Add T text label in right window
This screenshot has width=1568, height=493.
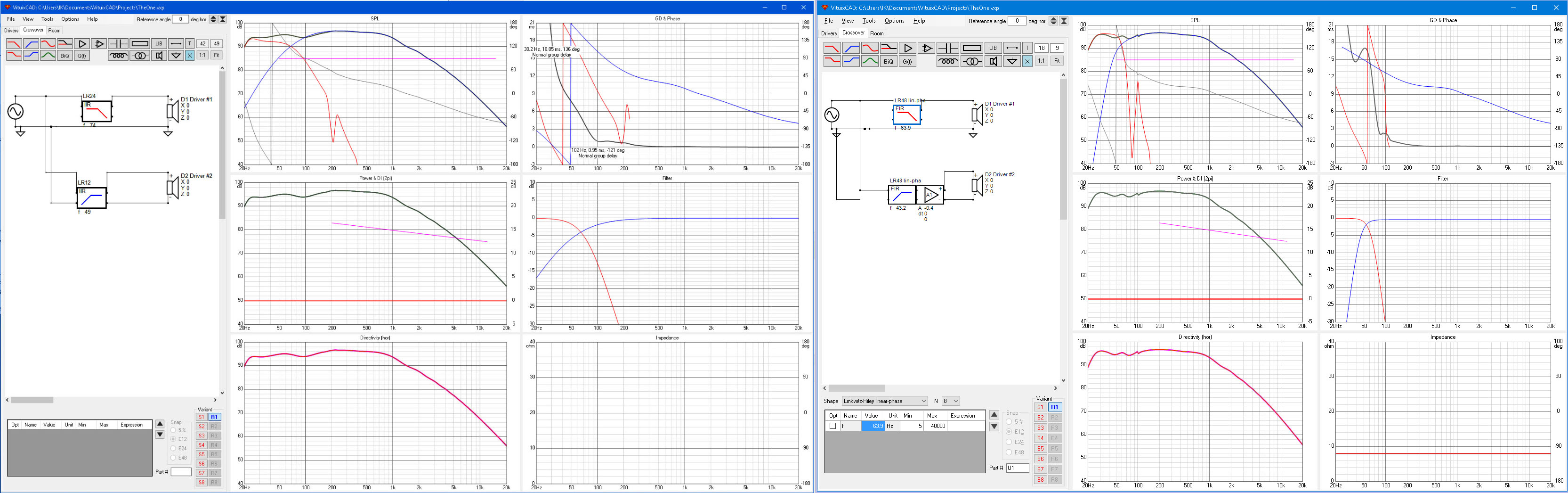1027,48
